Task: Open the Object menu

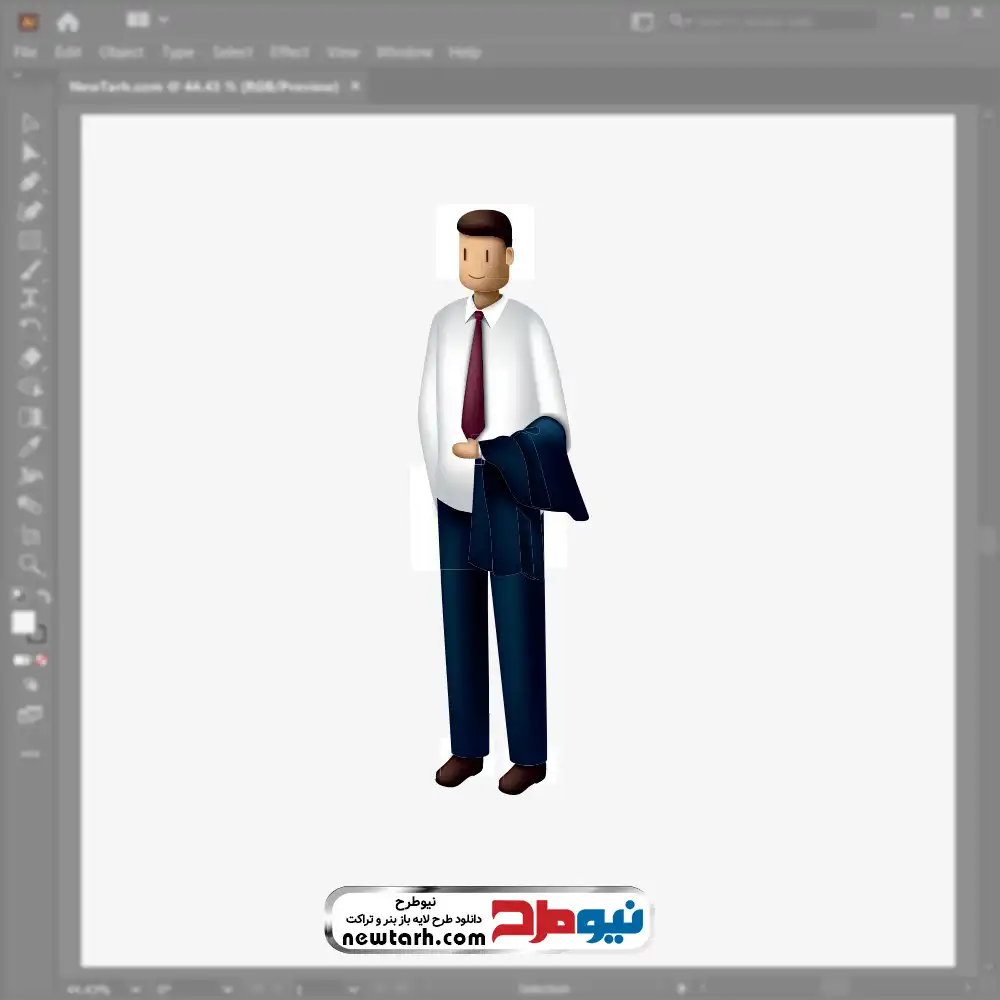Action: click(x=121, y=52)
